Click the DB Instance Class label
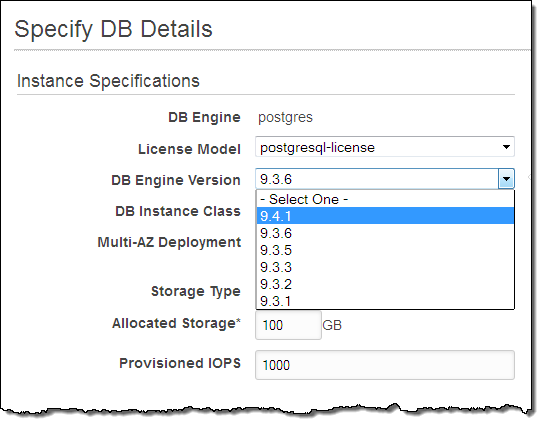The image size is (542, 424). click(178, 211)
